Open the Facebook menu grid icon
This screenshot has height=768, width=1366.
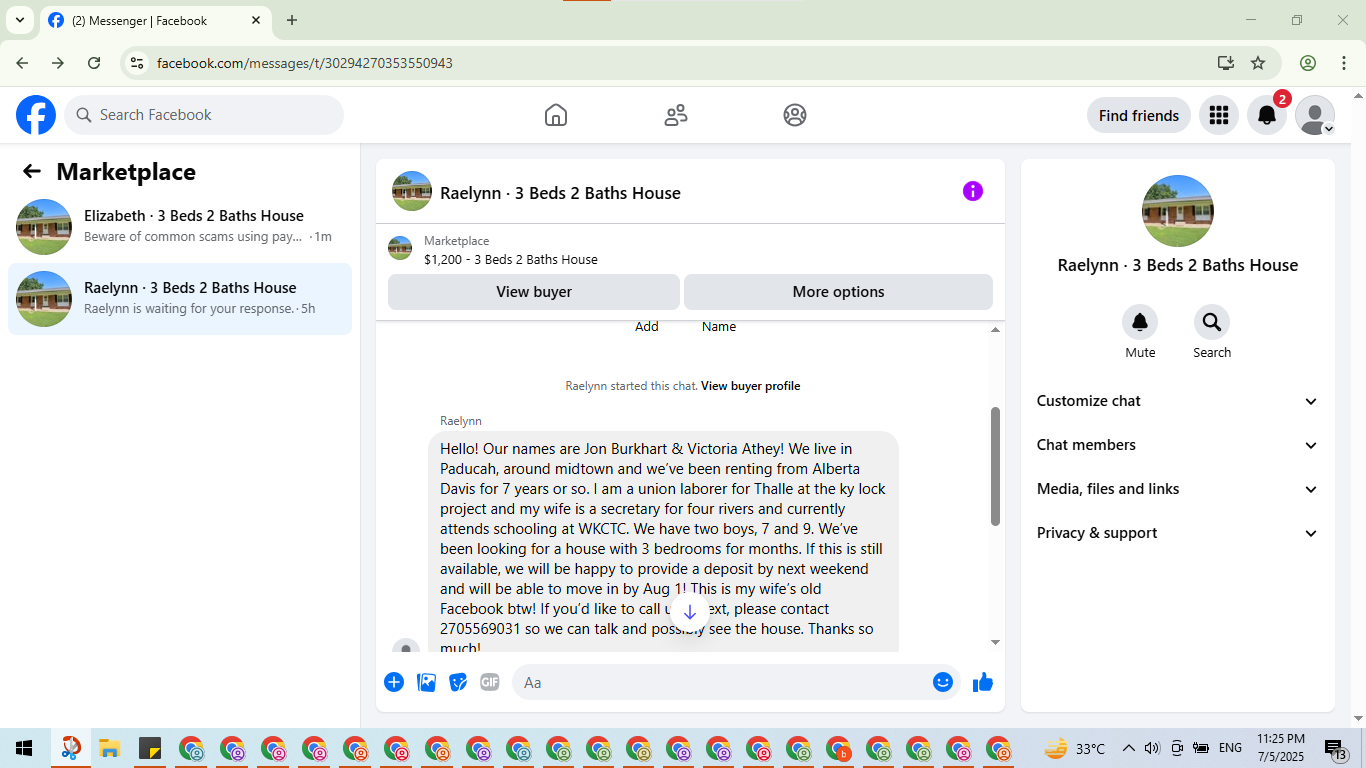coord(1218,115)
